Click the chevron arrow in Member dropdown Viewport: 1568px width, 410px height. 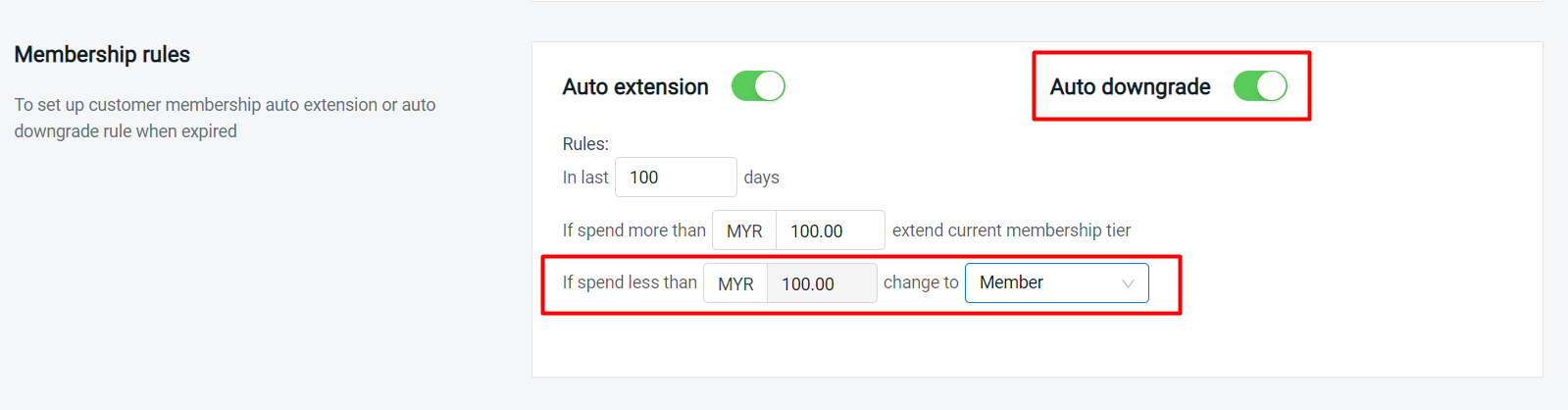coord(1128,283)
